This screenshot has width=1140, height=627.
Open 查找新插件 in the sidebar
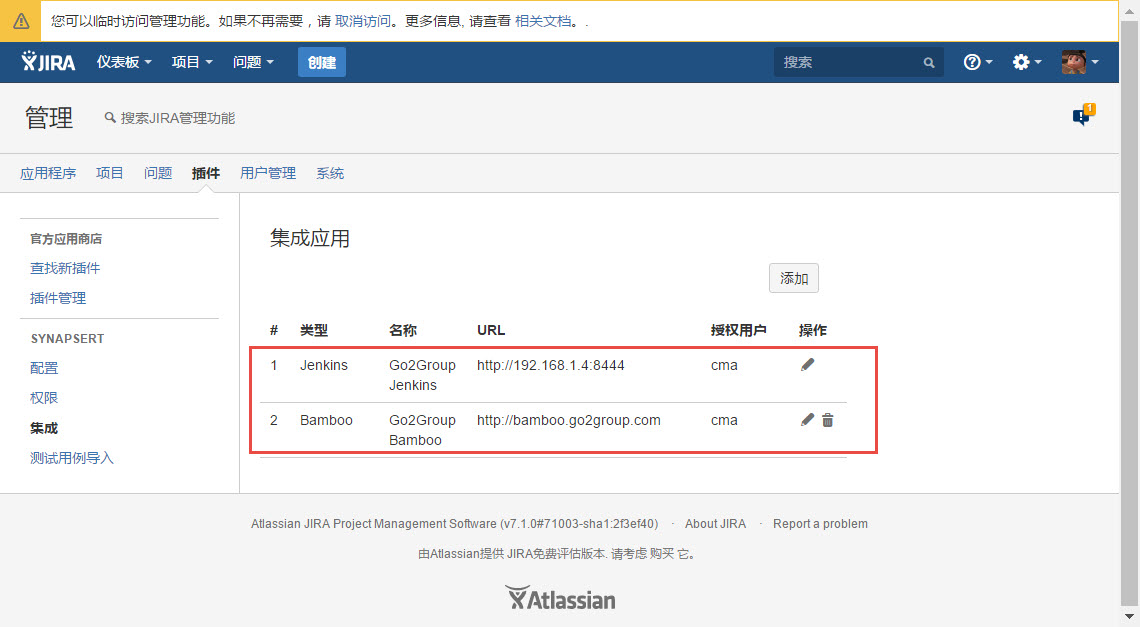pos(65,268)
